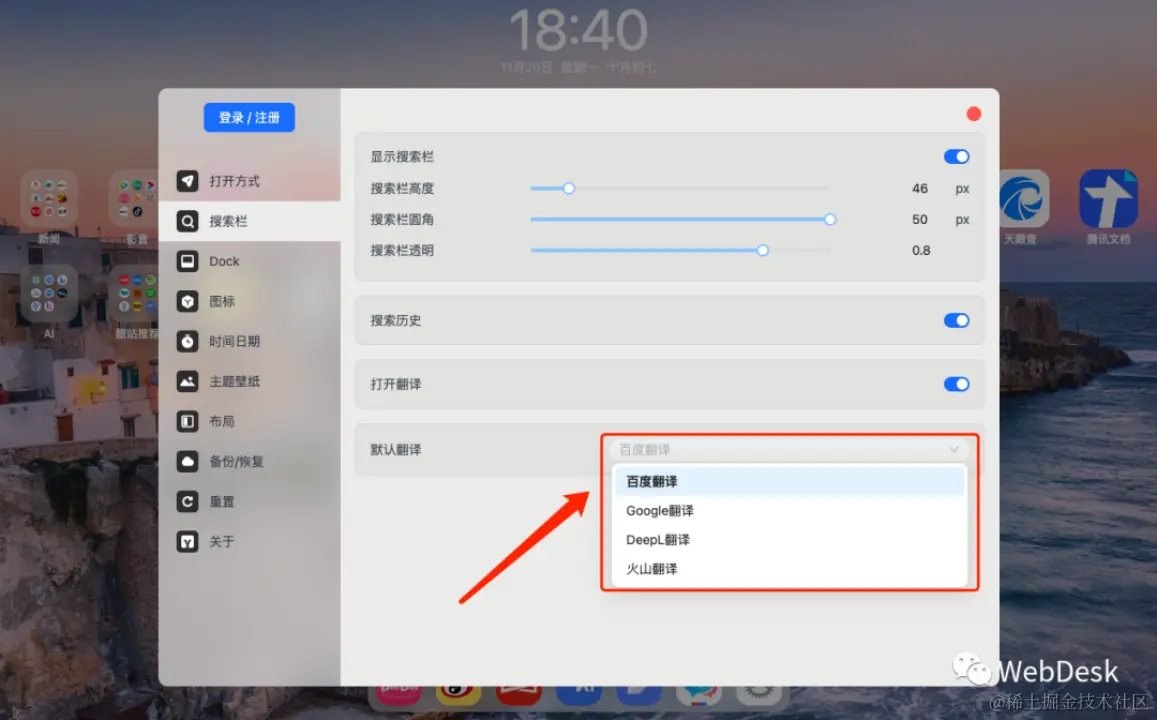1157x720 pixels.
Task: Open the 关于 settings tab
Action: coord(249,541)
